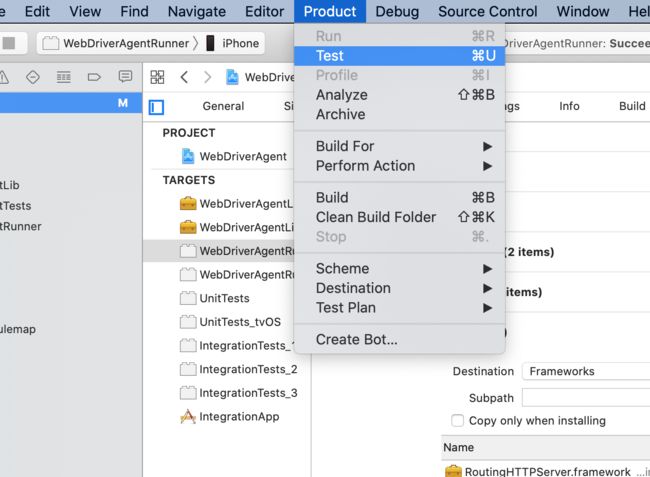
Task: Open the Navigate menu
Action: click(197, 11)
